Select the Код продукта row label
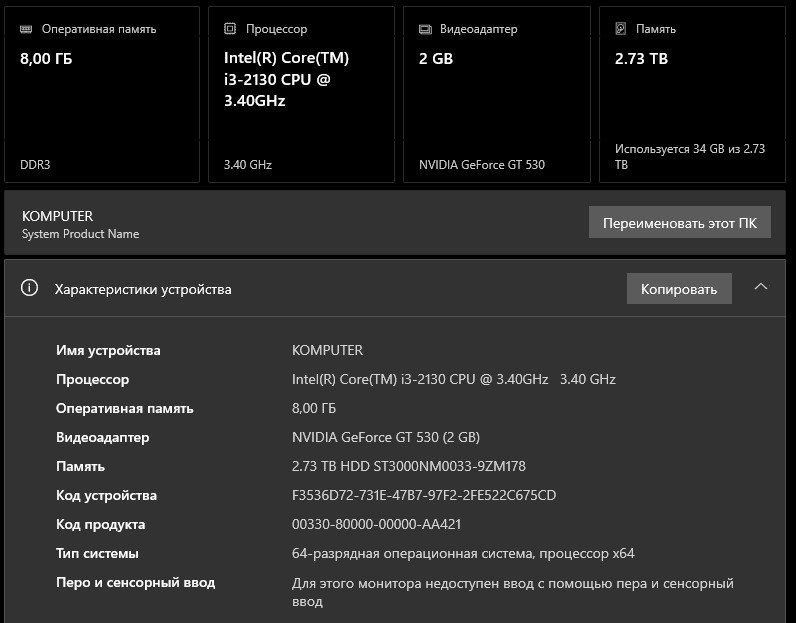 pyautogui.click(x=101, y=524)
